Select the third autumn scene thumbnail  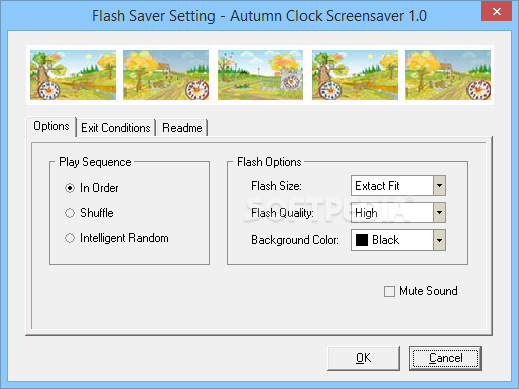(x=260, y=75)
